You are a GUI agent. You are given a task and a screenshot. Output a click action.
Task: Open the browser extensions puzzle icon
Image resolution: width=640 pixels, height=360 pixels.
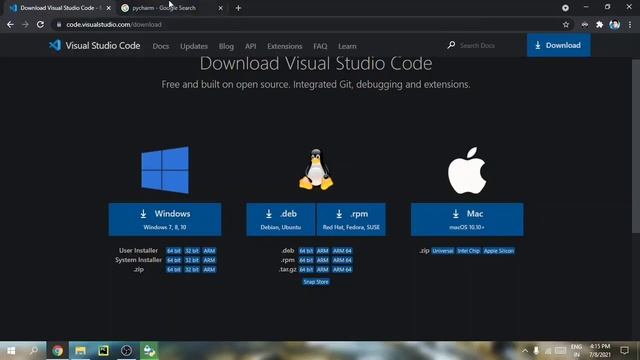tap(599, 24)
